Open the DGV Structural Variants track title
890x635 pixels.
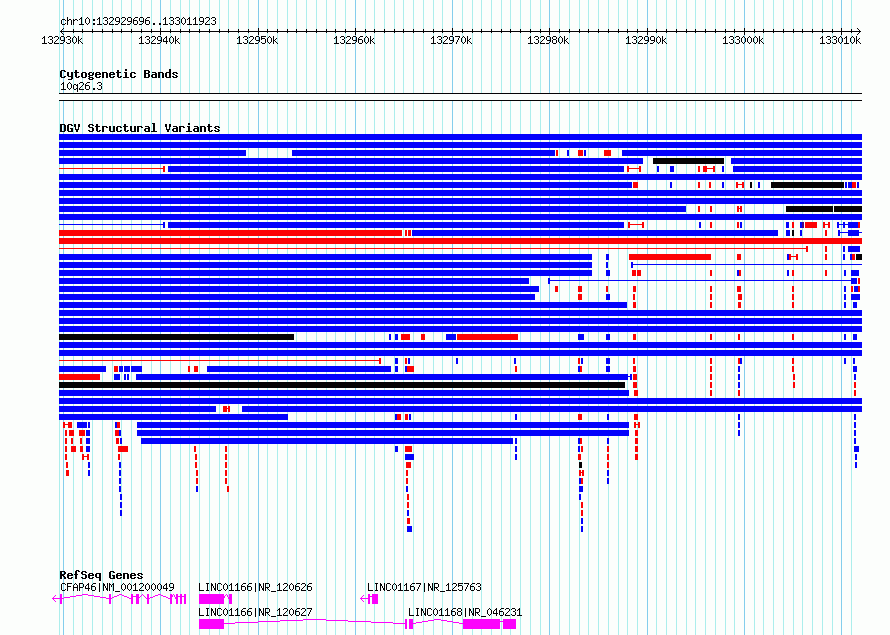click(x=140, y=128)
